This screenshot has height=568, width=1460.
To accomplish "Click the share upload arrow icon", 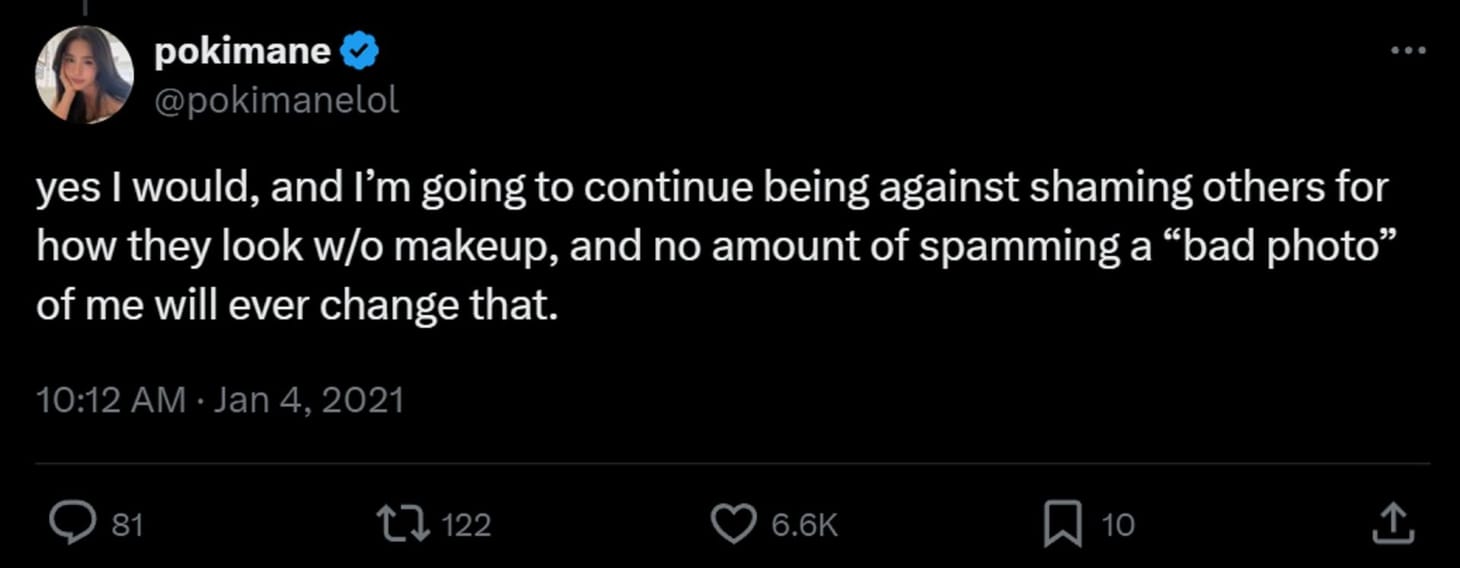I will (1393, 524).
